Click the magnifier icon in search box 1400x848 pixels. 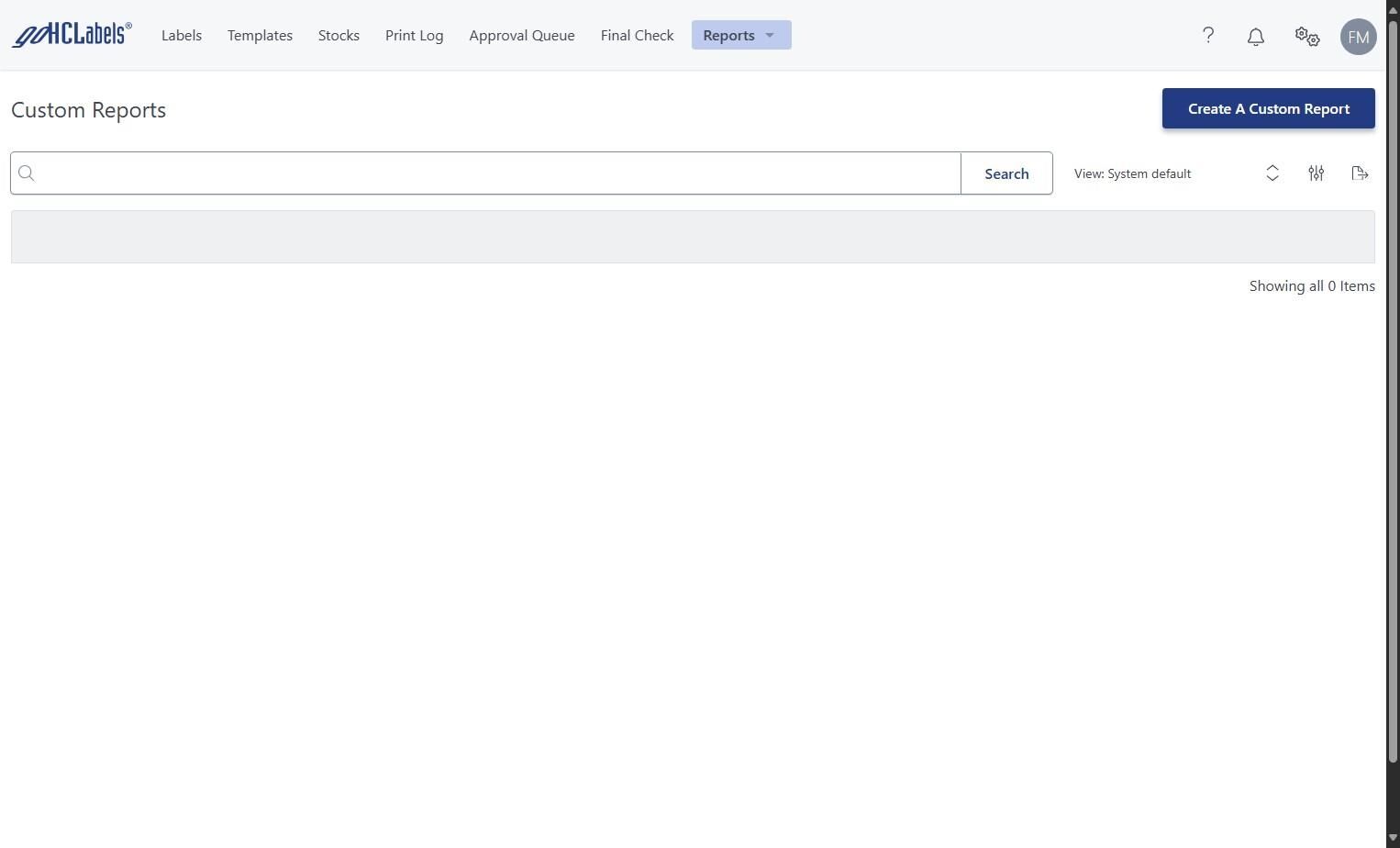coord(27,173)
